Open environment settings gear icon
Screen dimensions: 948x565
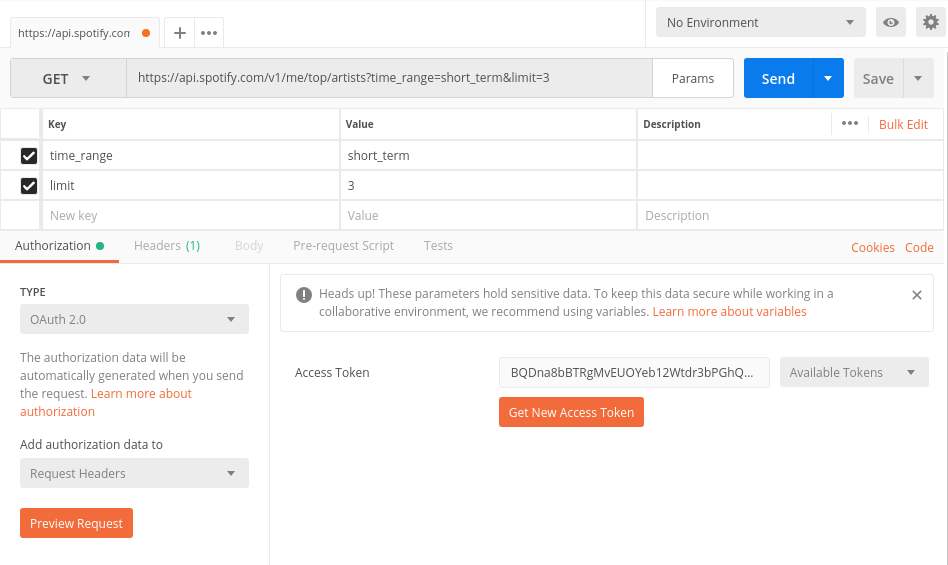930,22
